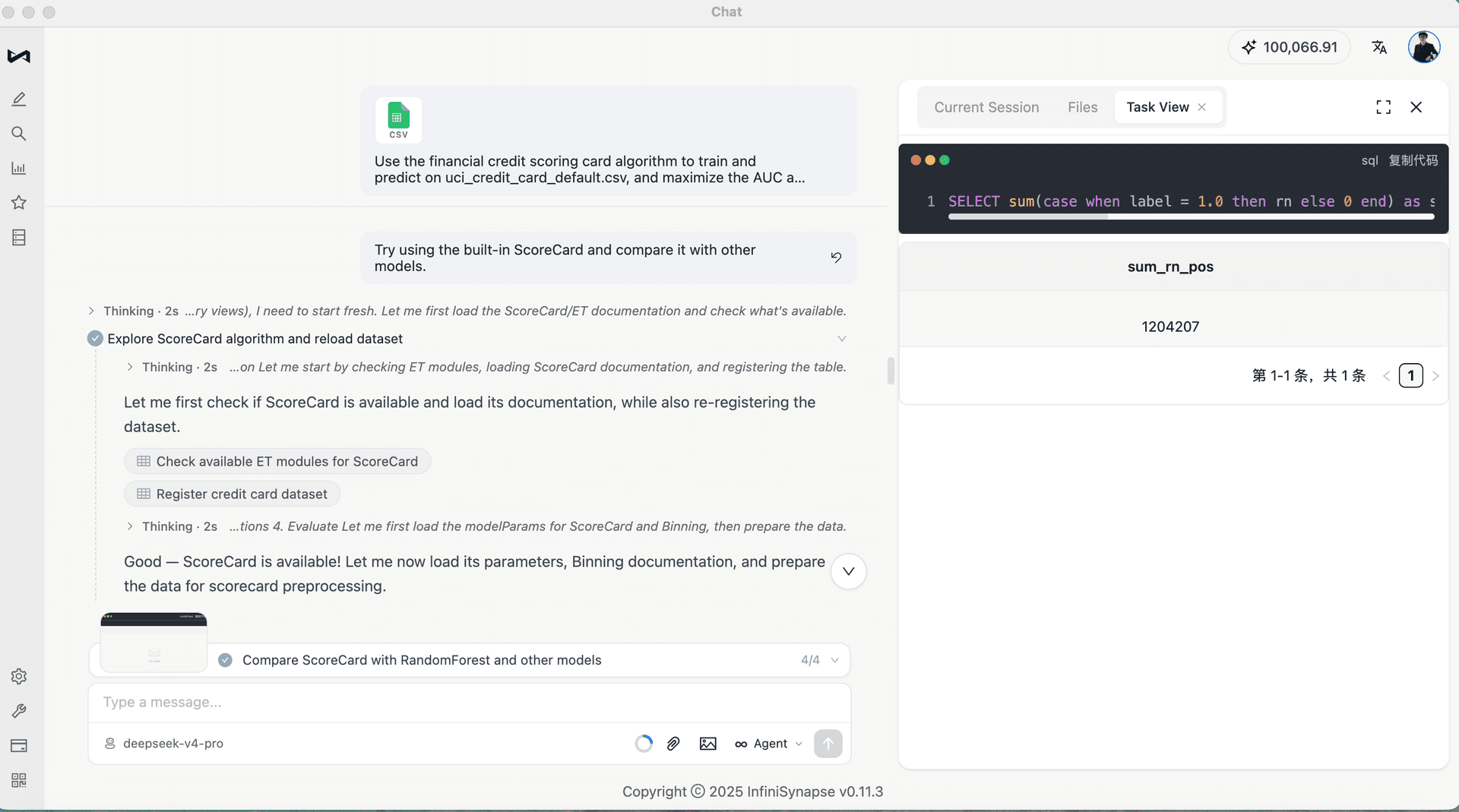The width and height of the screenshot is (1459, 812).
Task: Click the Compare ScoreCard with RandomForest task
Action: pyautogui.click(x=422, y=660)
